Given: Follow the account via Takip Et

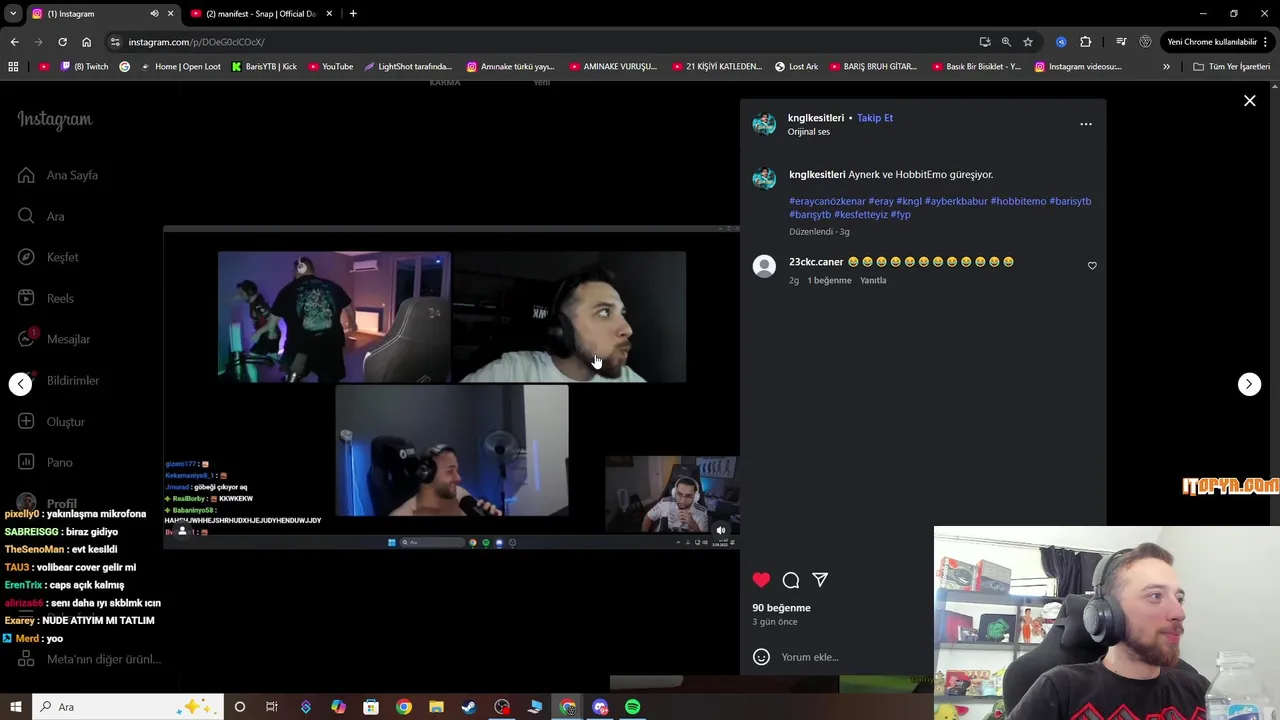Looking at the screenshot, I should pos(875,118).
